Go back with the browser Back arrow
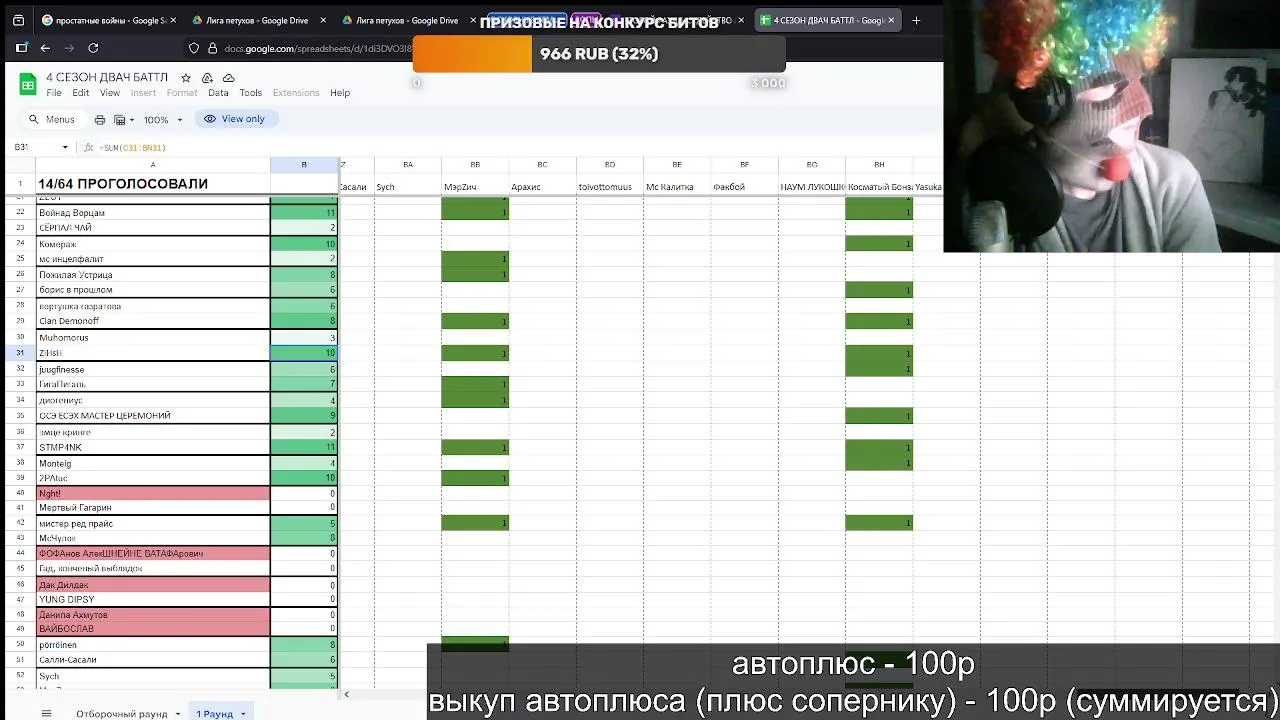The width and height of the screenshot is (1280, 720). click(45, 47)
